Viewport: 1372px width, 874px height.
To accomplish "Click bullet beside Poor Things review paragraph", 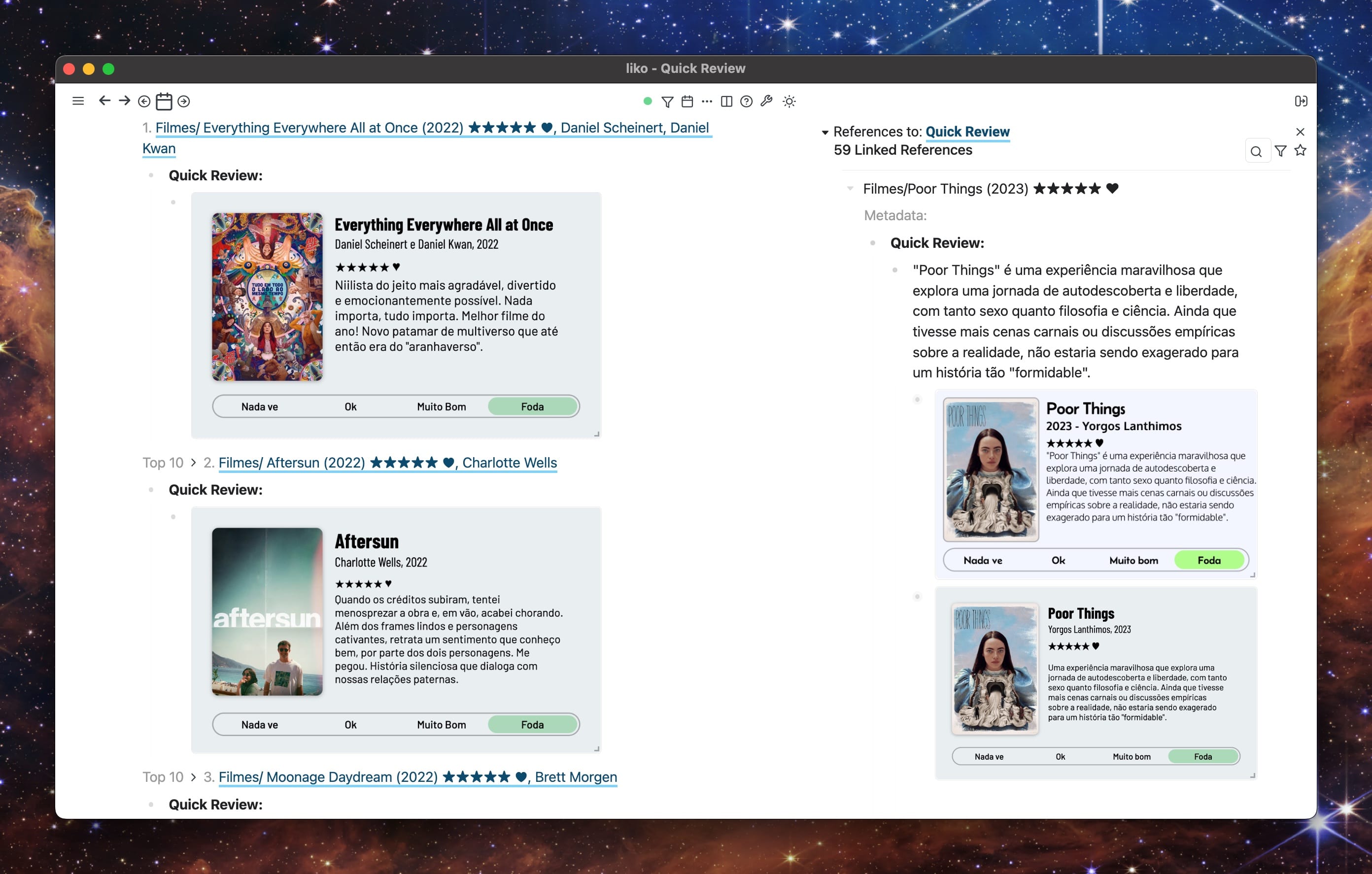I will (895, 270).
